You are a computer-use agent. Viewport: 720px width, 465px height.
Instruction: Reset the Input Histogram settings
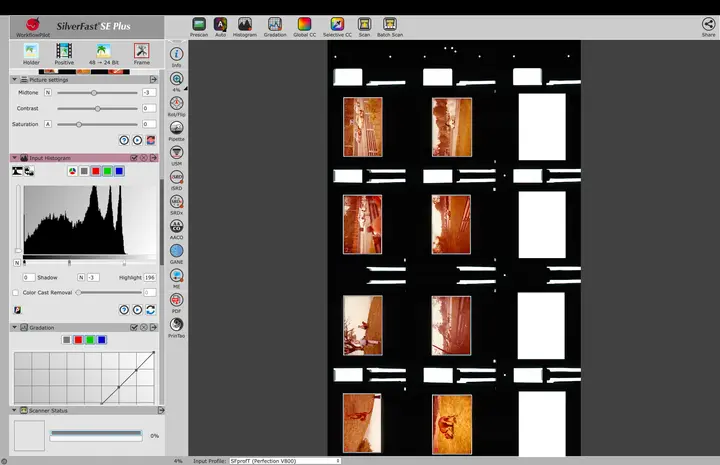pyautogui.click(x=151, y=310)
